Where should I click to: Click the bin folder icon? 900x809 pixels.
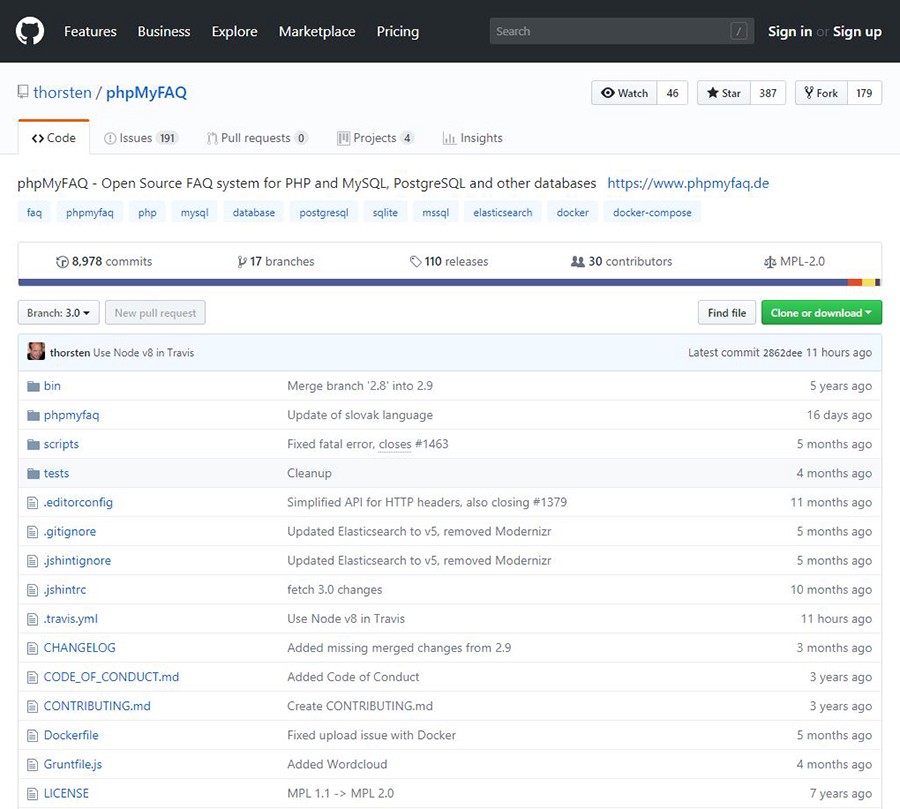point(33,386)
